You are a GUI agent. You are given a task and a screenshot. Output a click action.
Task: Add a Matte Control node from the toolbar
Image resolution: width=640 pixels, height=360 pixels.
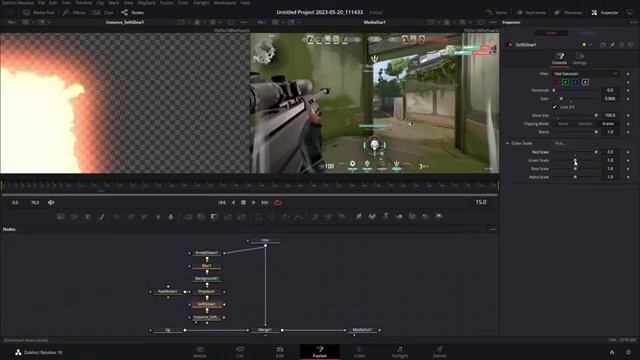[214, 217]
